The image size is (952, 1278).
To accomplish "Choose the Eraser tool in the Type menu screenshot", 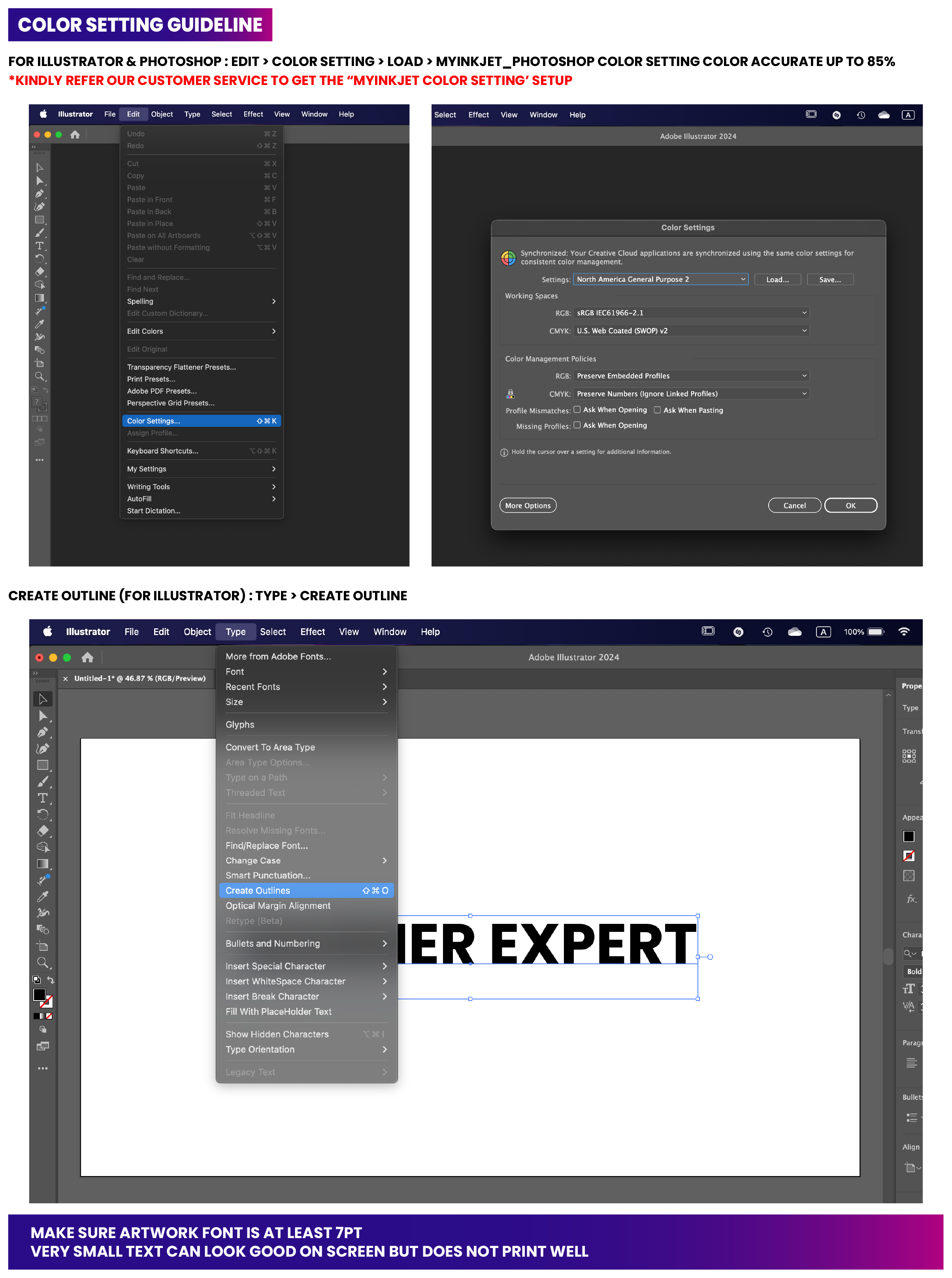I will 43,831.
